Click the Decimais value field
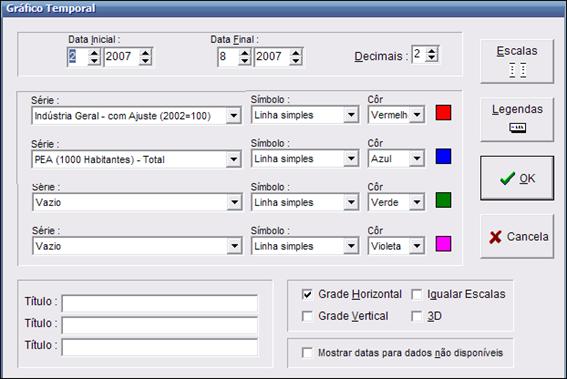The height and width of the screenshot is (379, 567). [419, 54]
